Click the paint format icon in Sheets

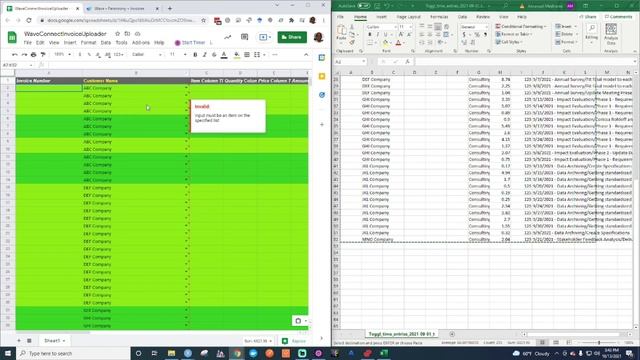click(x=43, y=55)
